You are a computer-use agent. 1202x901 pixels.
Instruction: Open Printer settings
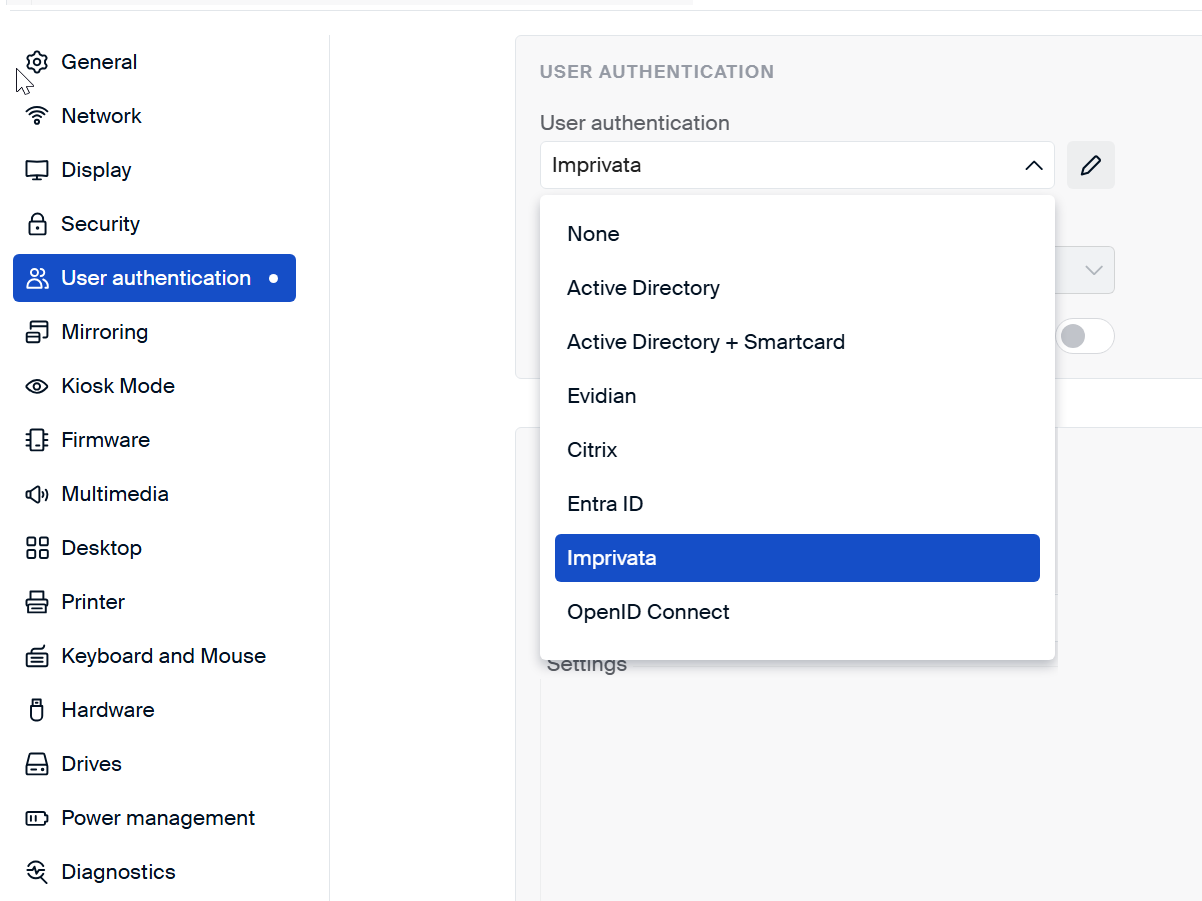pos(154,602)
